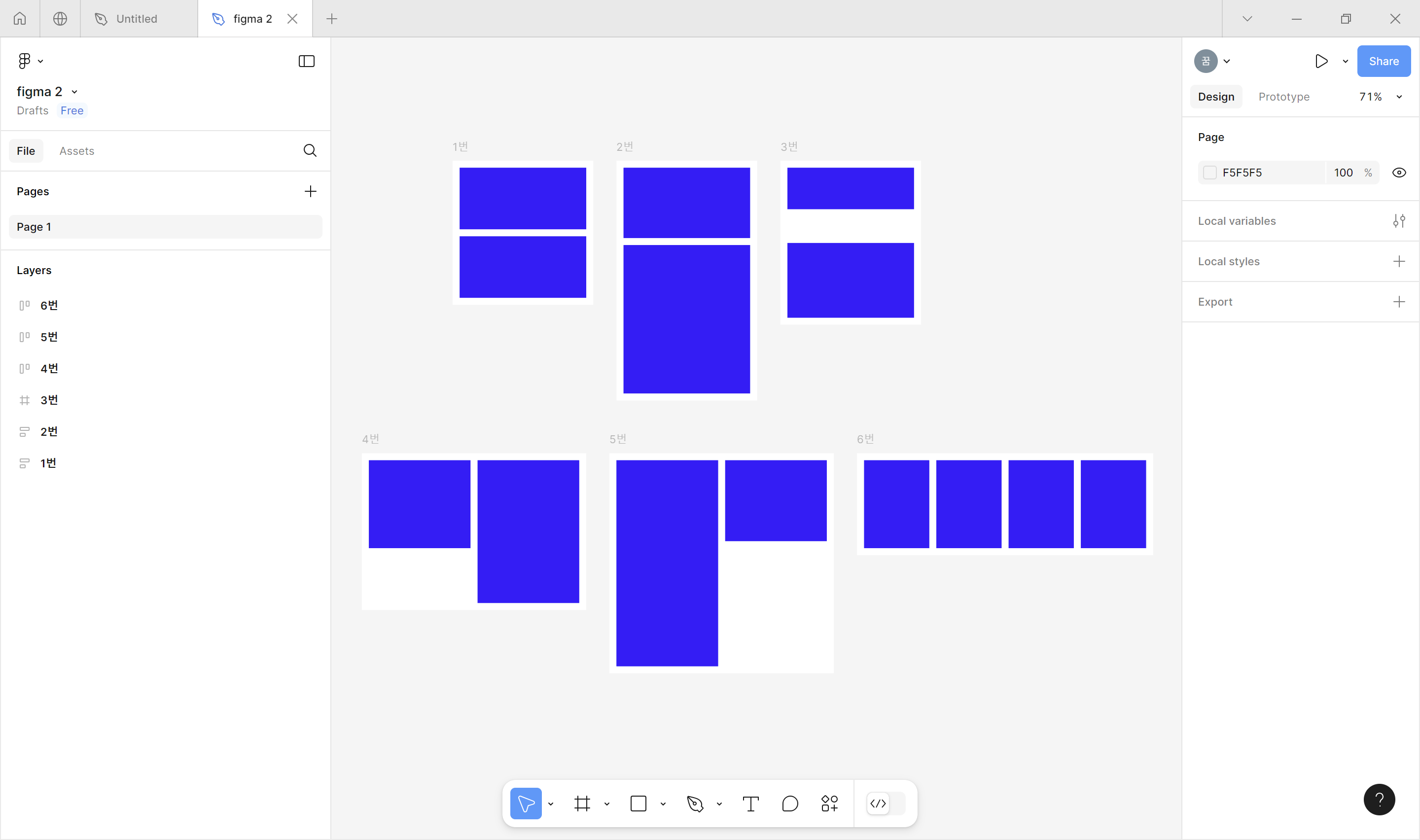Switch to the Prototype tab
This screenshot has width=1420, height=840.
[x=1283, y=97]
